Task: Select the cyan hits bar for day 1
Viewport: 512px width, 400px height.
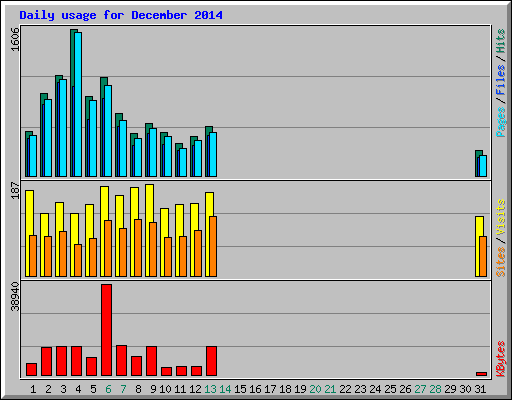Action: tap(33, 156)
